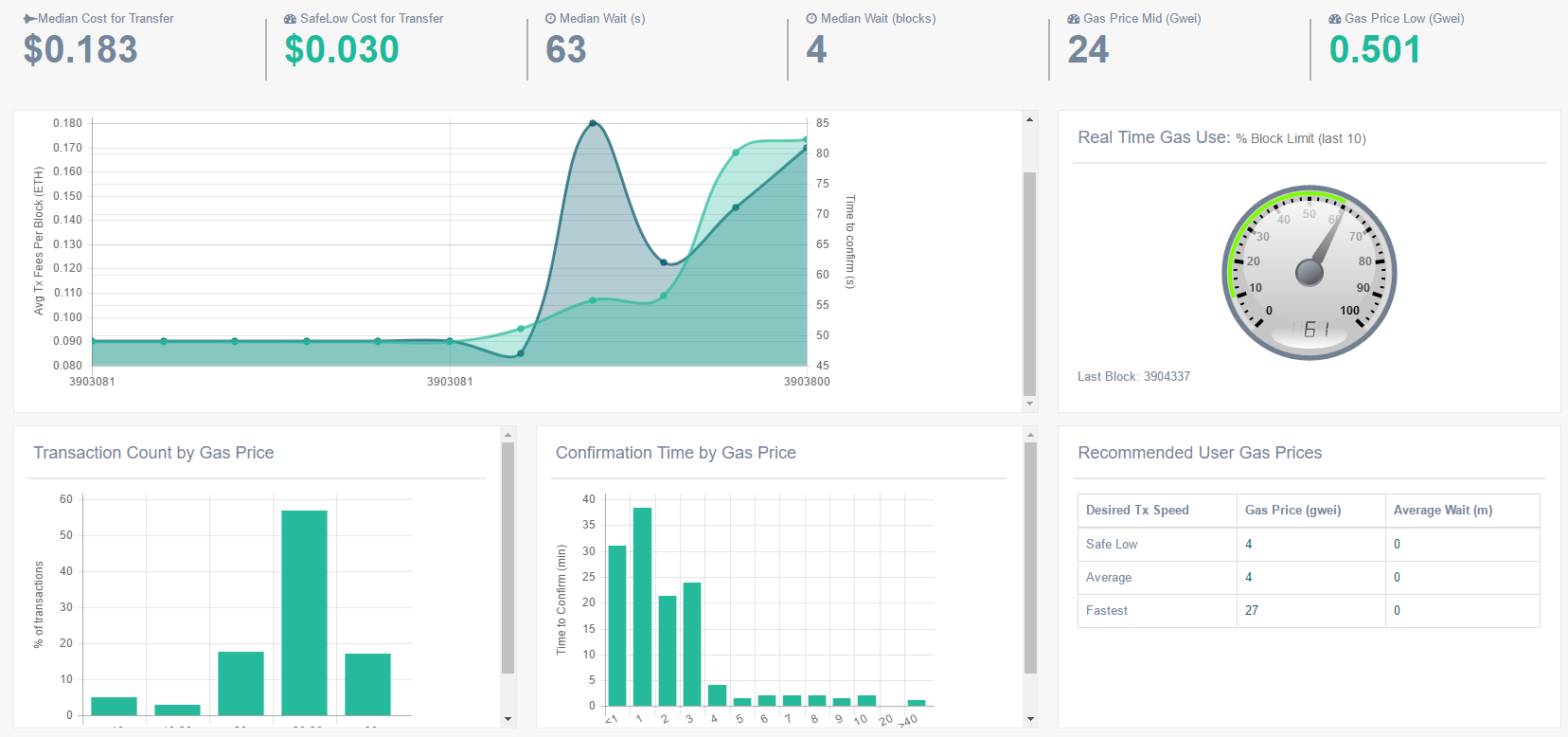The width and height of the screenshot is (1568, 737).
Task: Click the gauge's digital readout 61
Action: click(1316, 330)
